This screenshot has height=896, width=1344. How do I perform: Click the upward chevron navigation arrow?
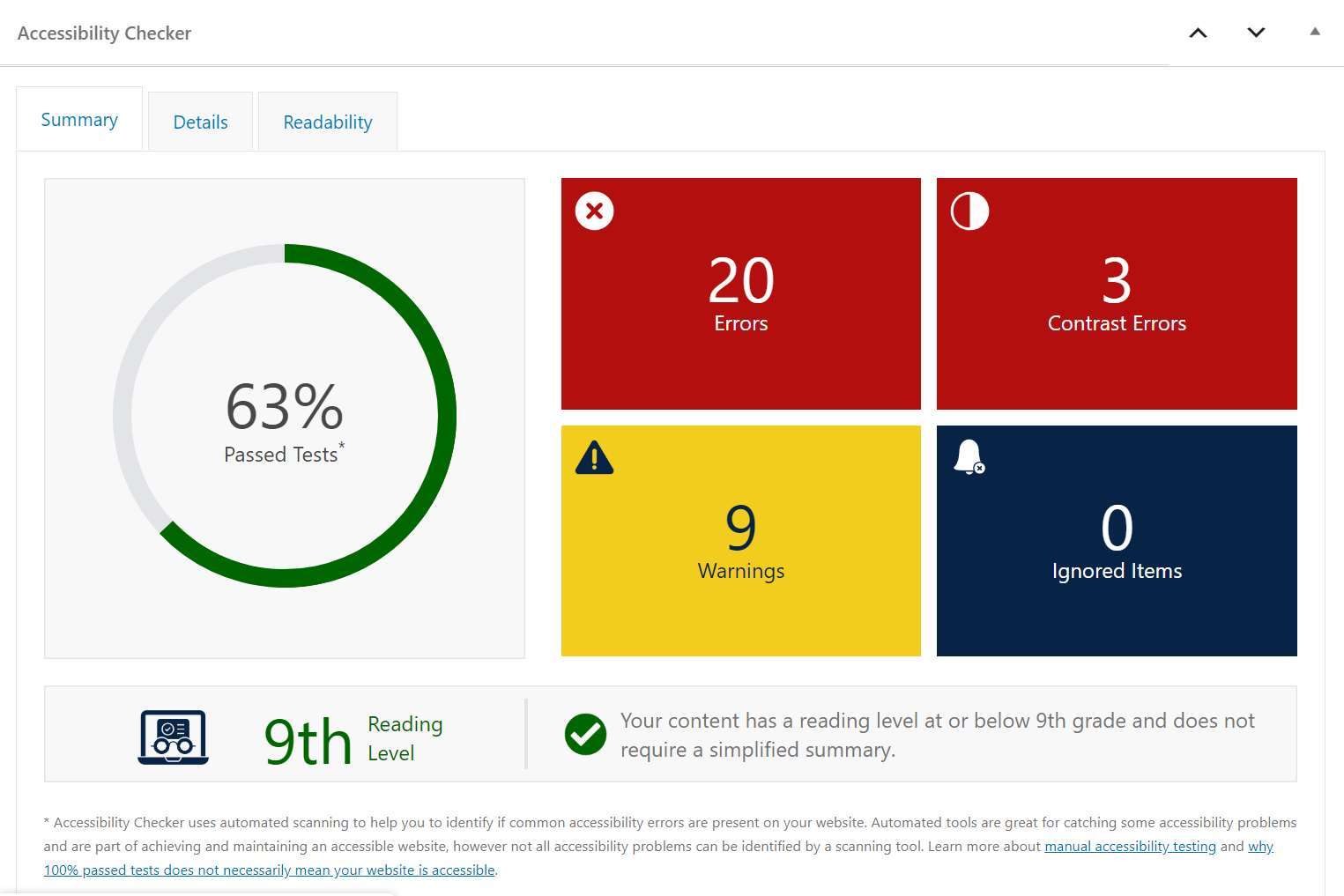pos(1197,33)
